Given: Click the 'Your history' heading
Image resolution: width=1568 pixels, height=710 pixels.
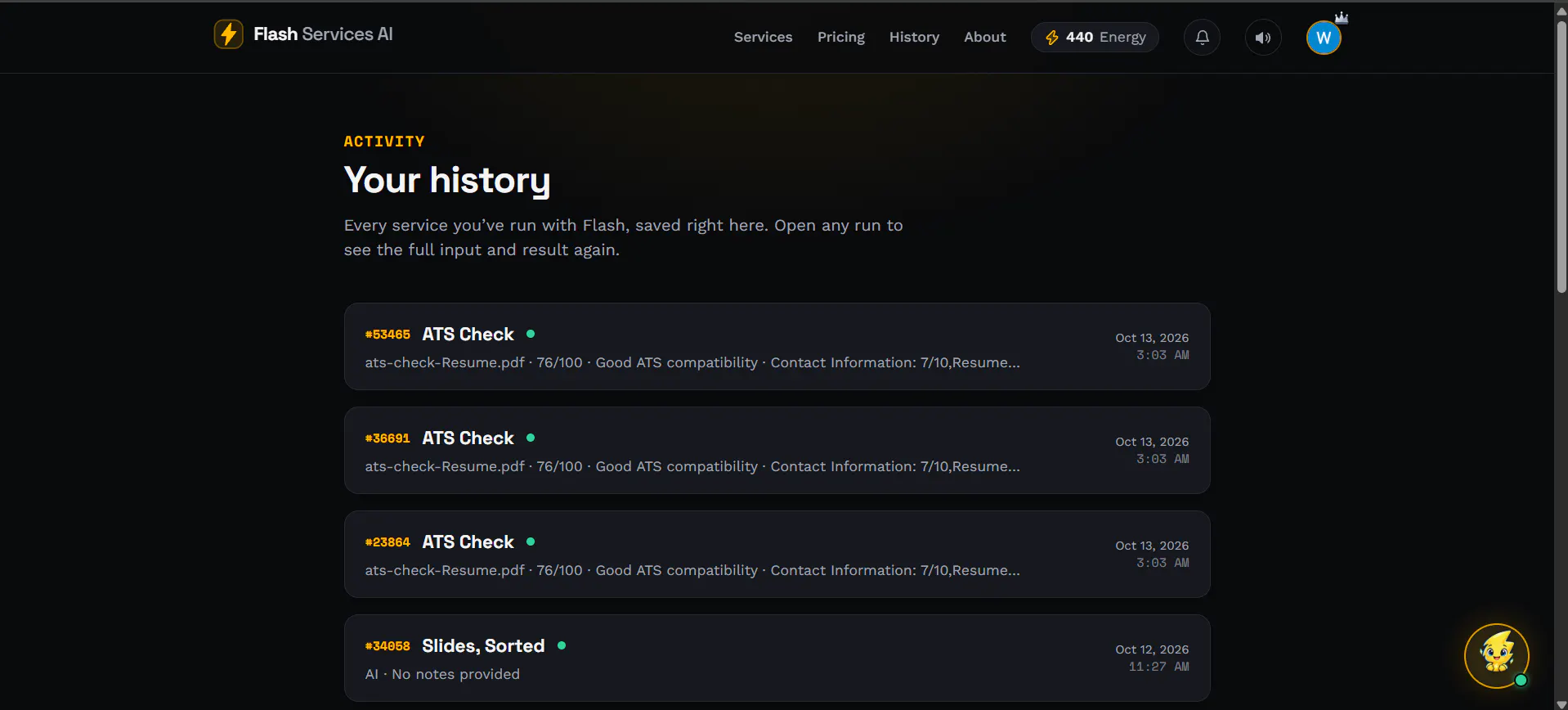Looking at the screenshot, I should (x=447, y=181).
